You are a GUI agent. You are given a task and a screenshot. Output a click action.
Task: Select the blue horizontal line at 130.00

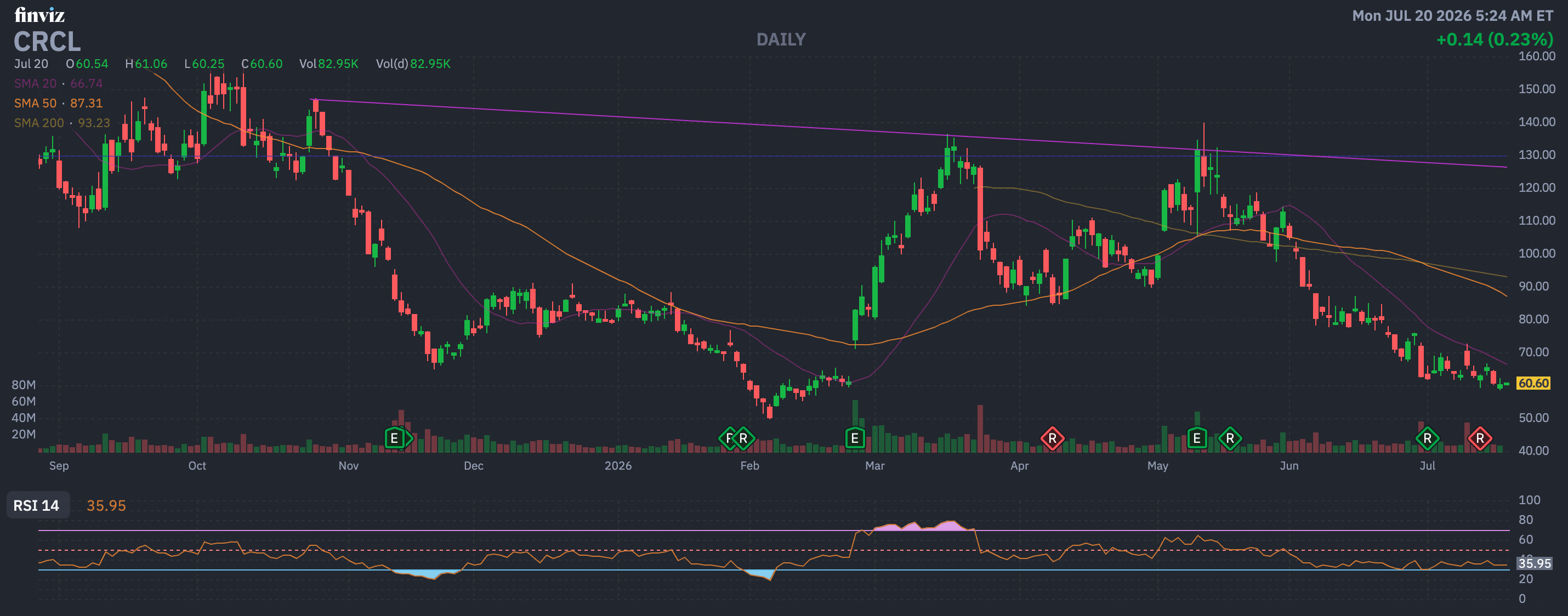[x=773, y=156]
